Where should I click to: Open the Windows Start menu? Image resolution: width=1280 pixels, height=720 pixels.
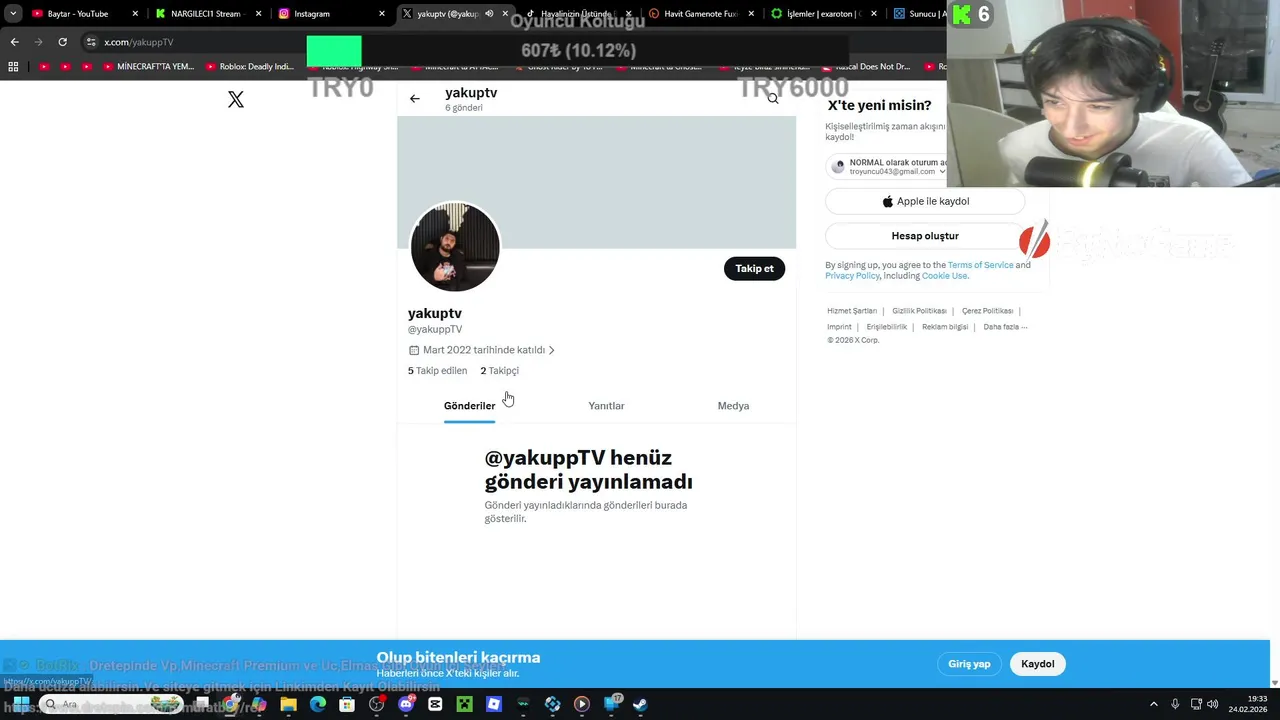(20, 704)
